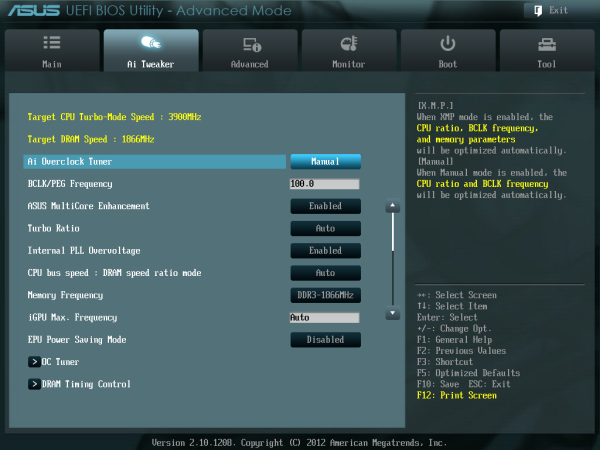Open the Main tab
Screen dimensions: 600x450
52,50
